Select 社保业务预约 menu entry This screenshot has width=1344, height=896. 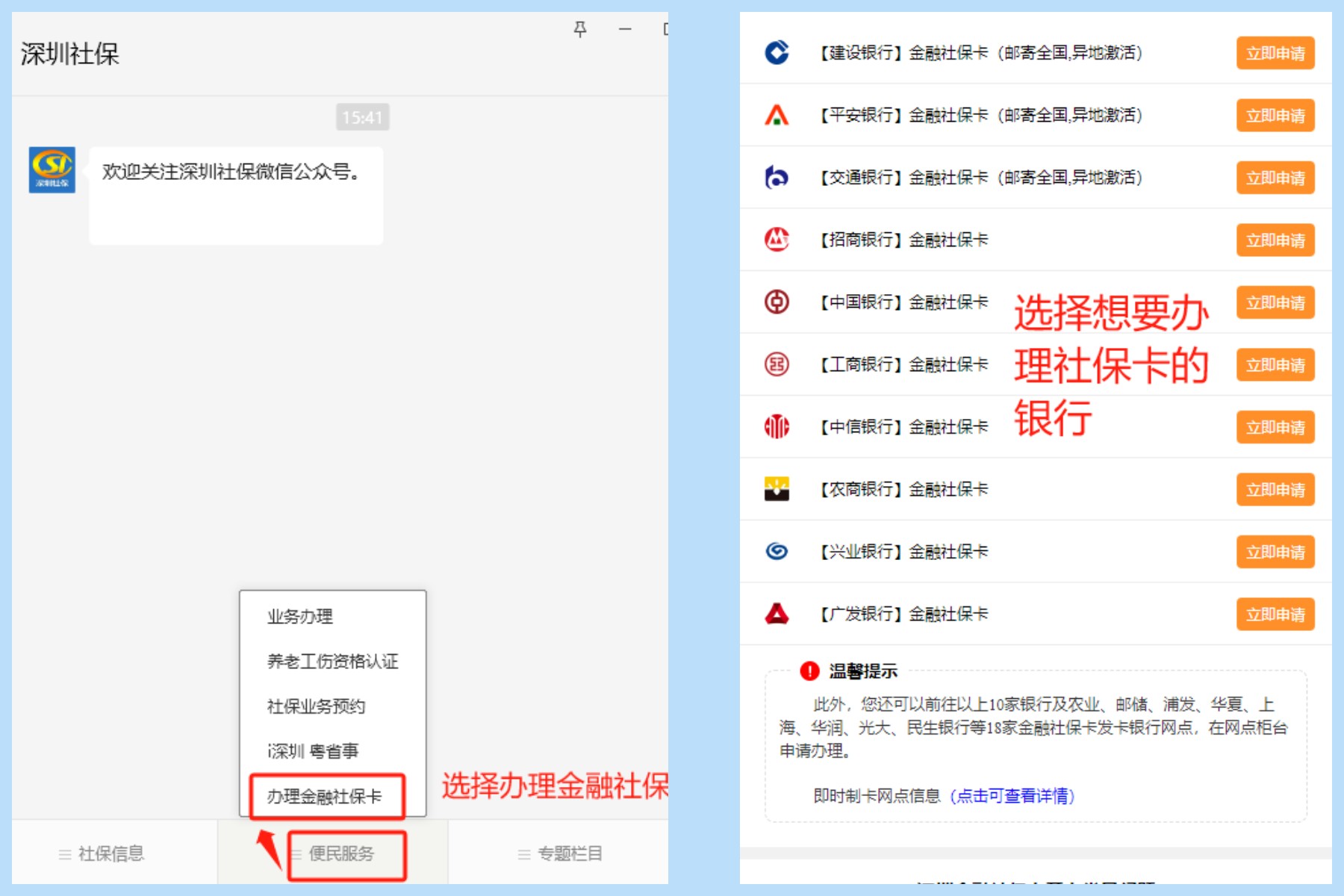[317, 706]
